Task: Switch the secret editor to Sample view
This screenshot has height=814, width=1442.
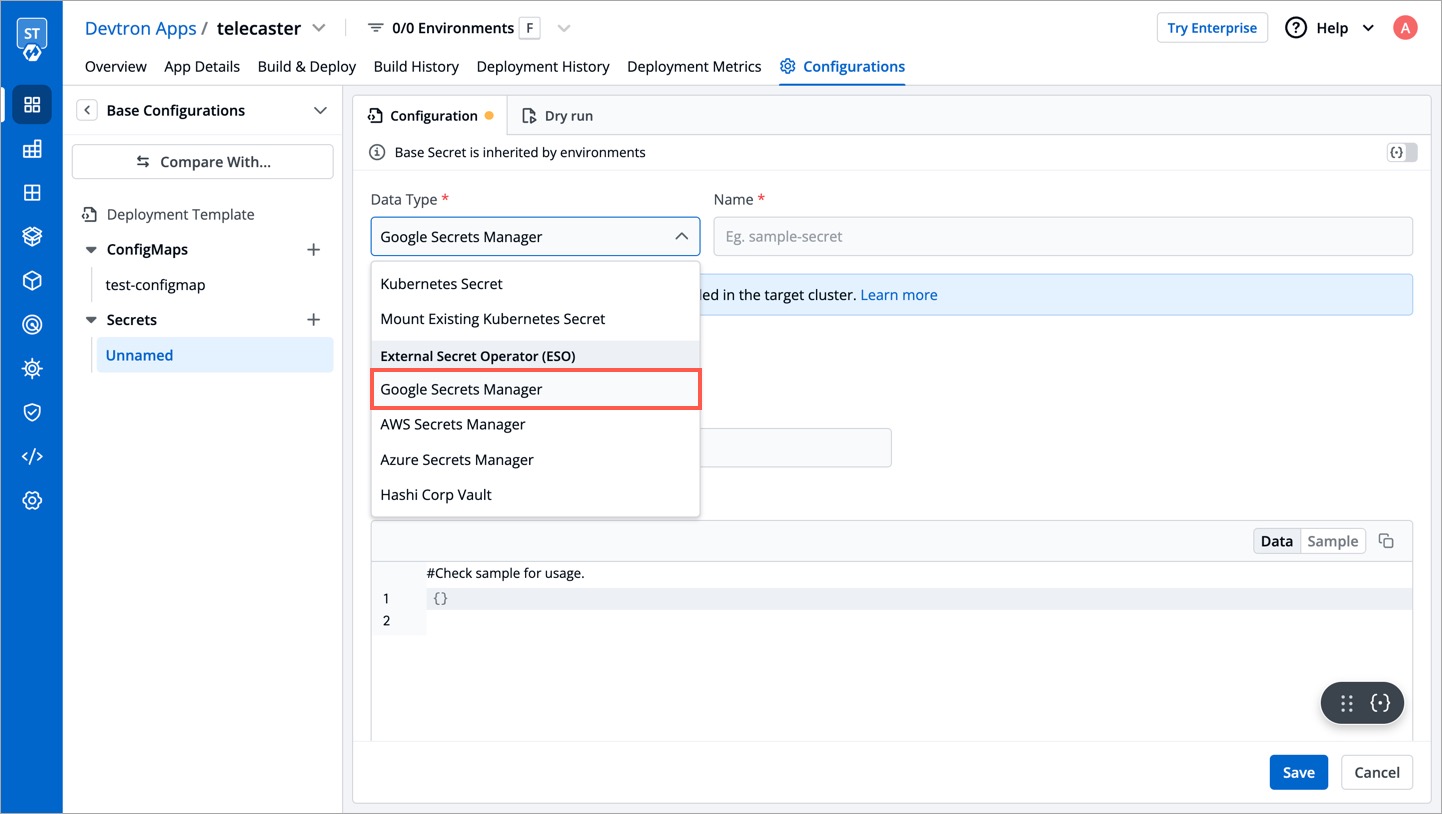Action: [x=1333, y=540]
